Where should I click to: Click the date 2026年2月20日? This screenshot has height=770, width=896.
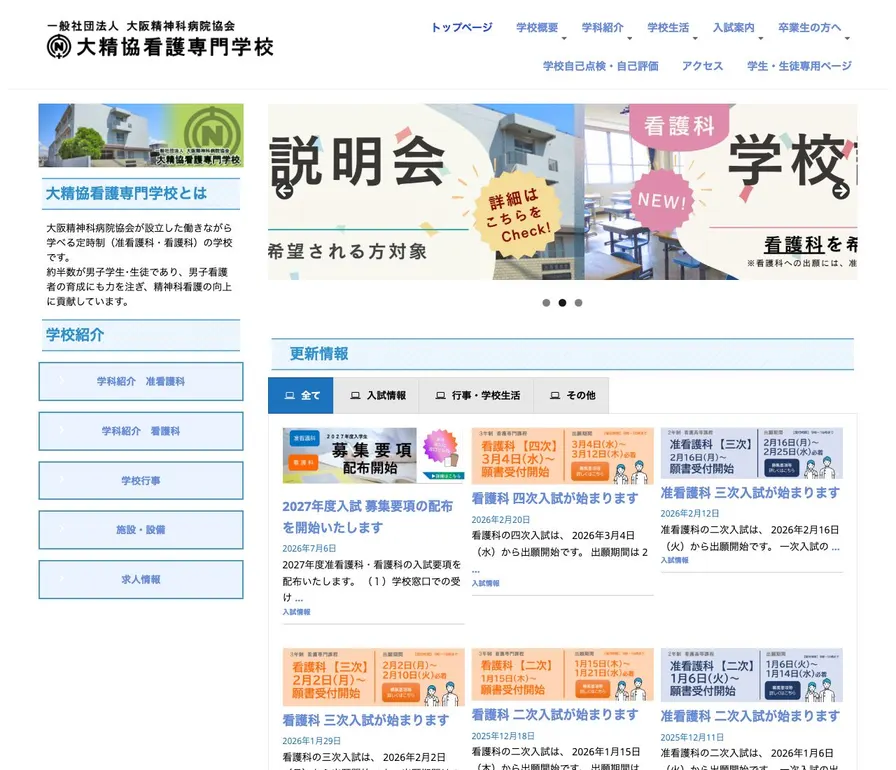pyautogui.click(x=501, y=520)
